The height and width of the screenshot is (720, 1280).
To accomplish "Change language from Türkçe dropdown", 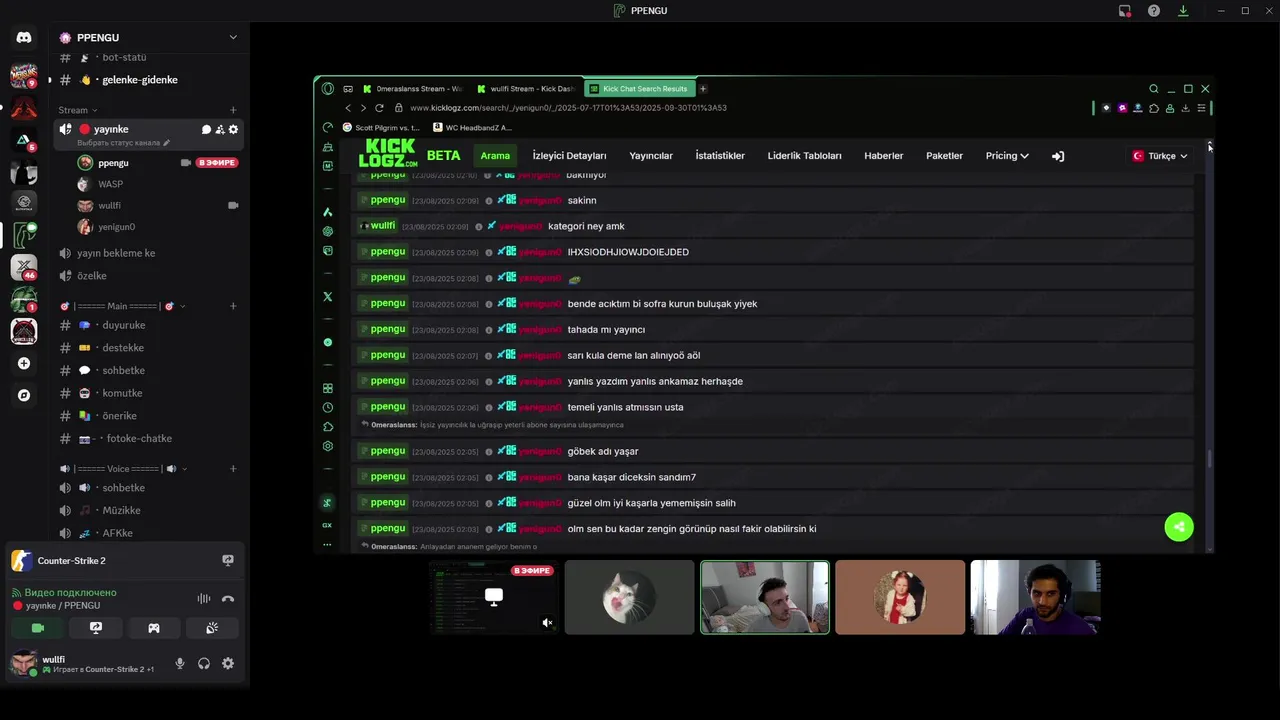I will pos(1160,156).
